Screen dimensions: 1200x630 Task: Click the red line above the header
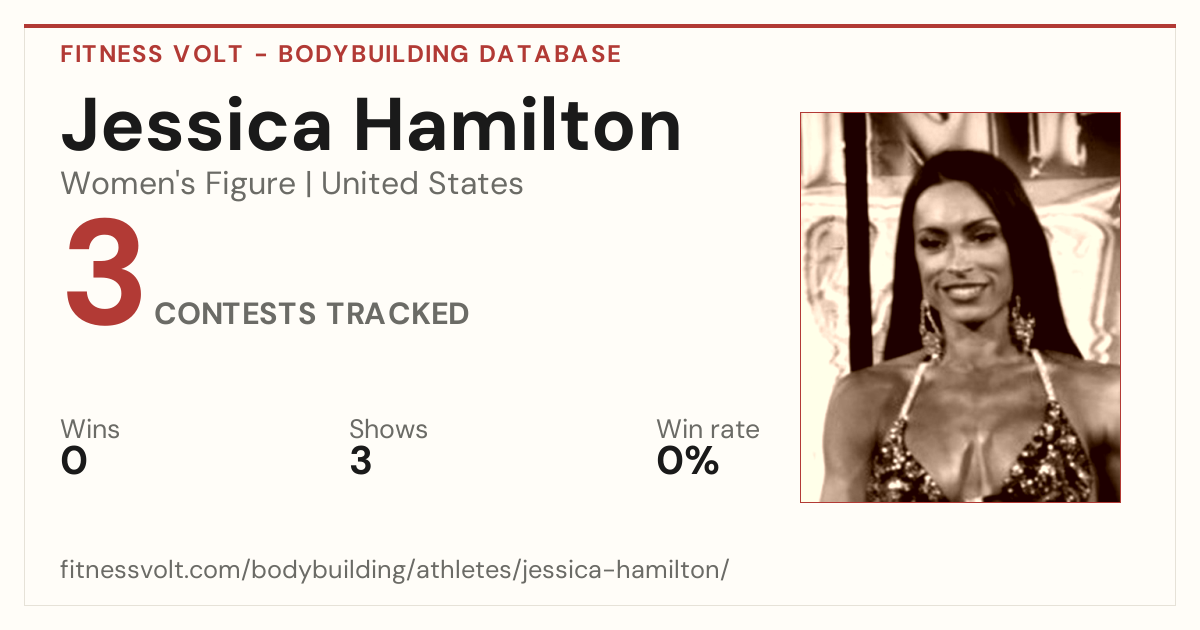tap(600, 26)
